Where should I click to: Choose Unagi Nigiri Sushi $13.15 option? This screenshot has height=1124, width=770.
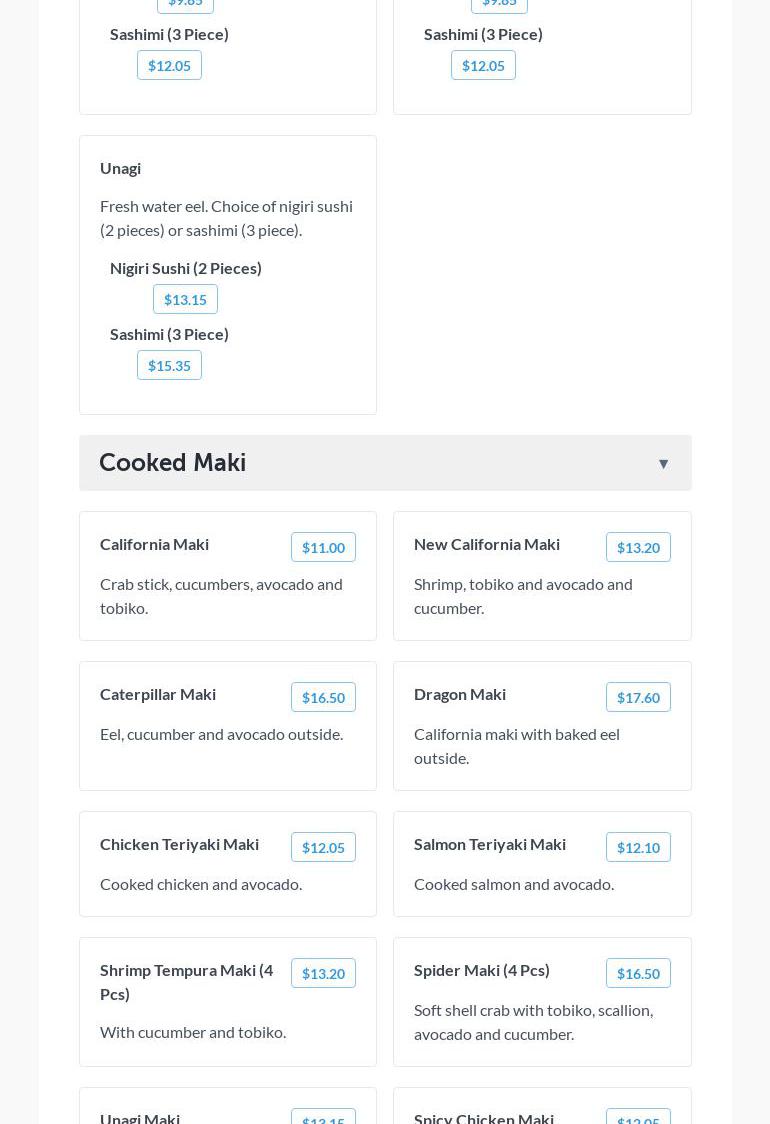[185, 299]
